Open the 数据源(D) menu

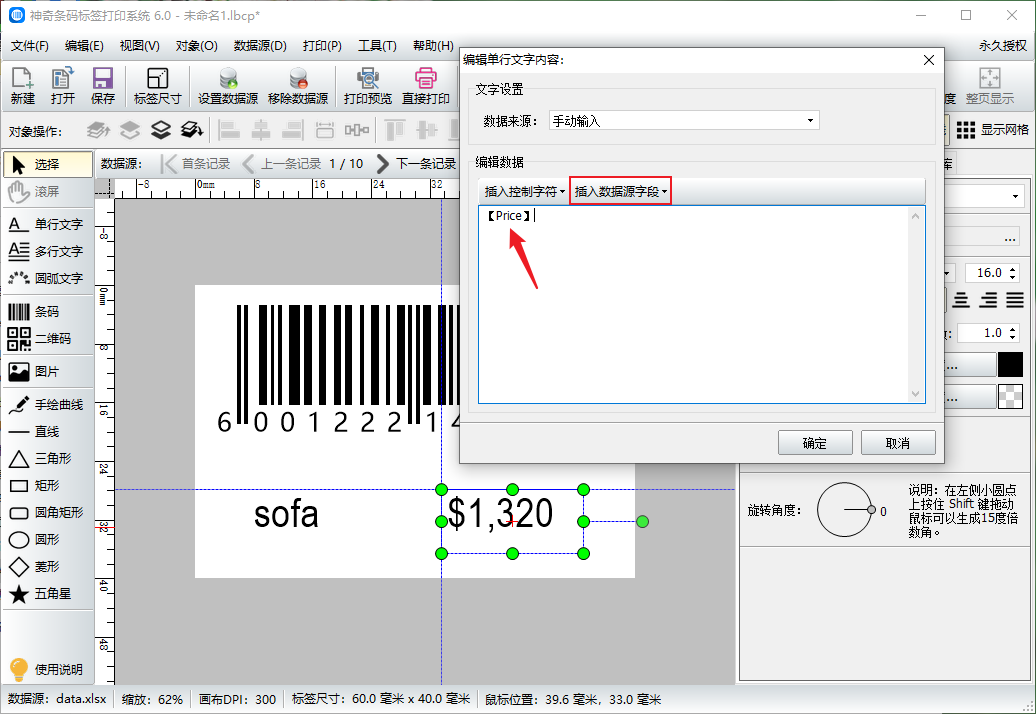(x=260, y=46)
